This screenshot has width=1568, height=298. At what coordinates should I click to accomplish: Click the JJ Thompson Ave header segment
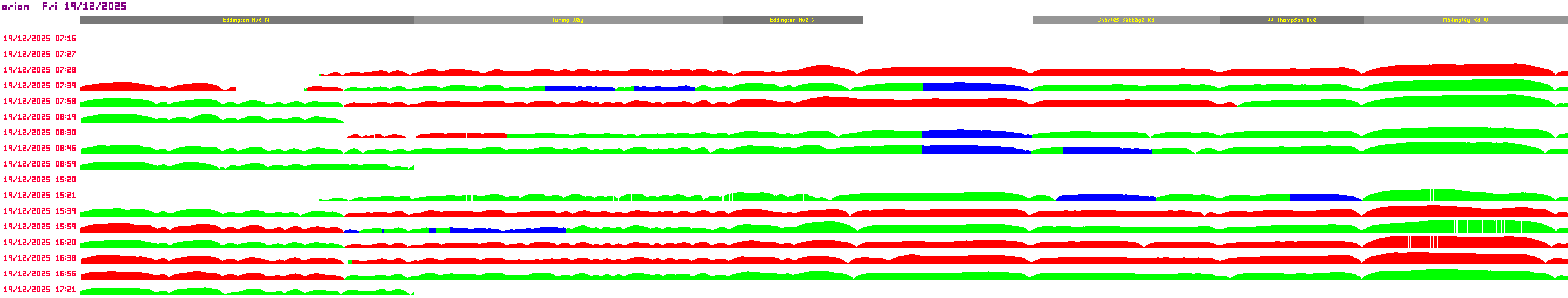pyautogui.click(x=1291, y=20)
